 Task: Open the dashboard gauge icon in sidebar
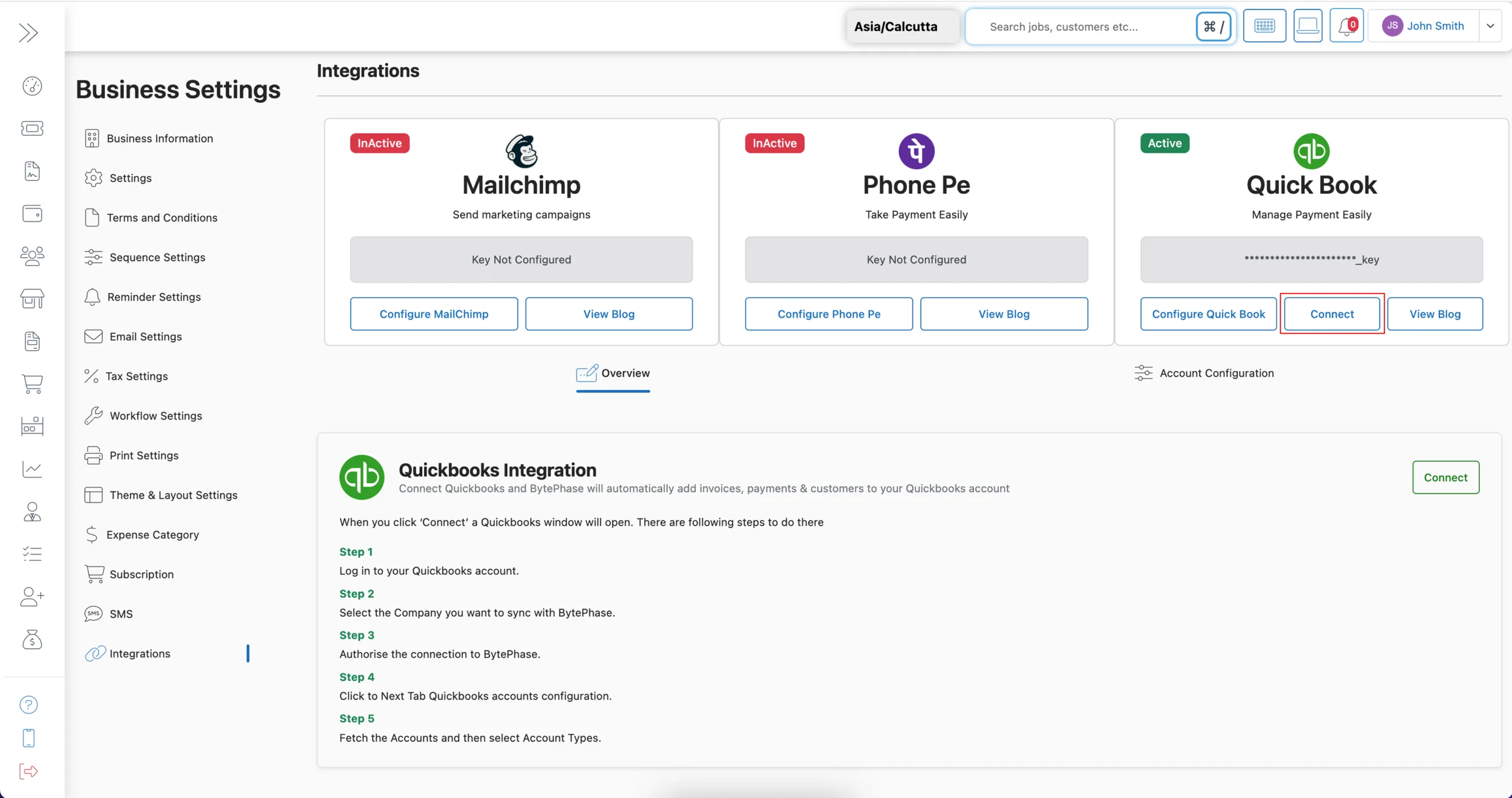[32, 86]
